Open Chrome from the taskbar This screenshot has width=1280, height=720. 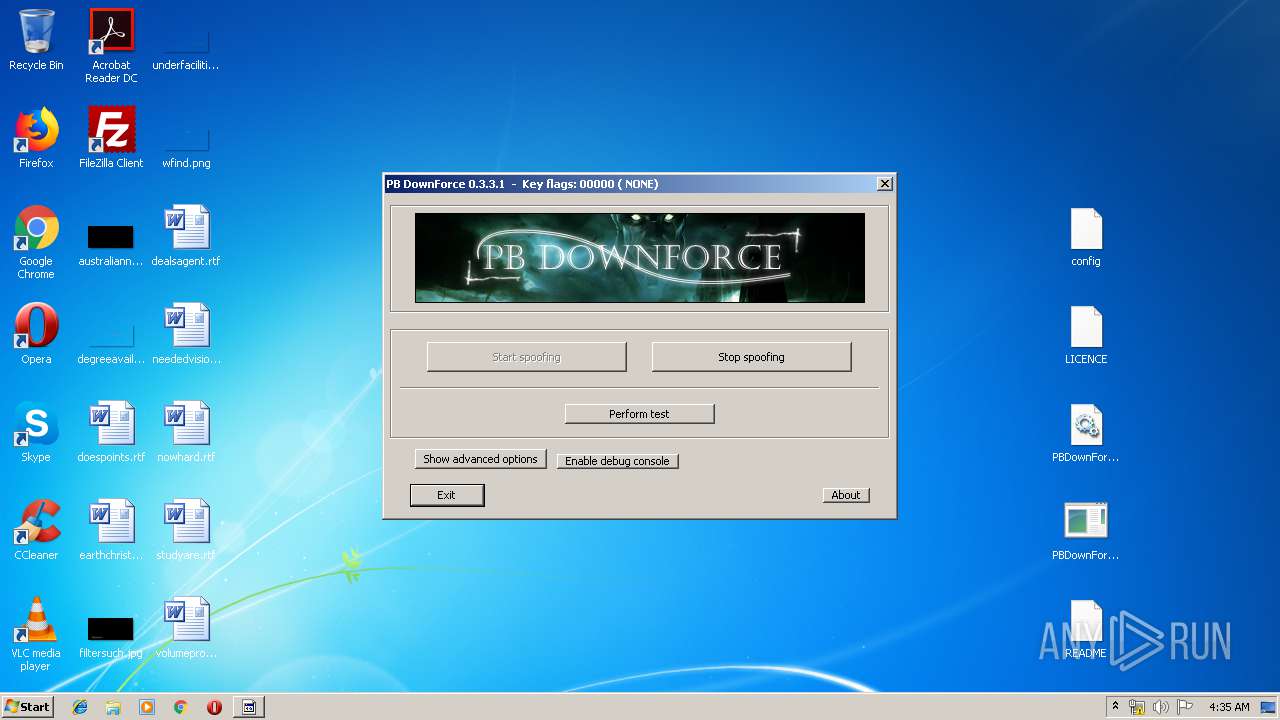[181, 707]
